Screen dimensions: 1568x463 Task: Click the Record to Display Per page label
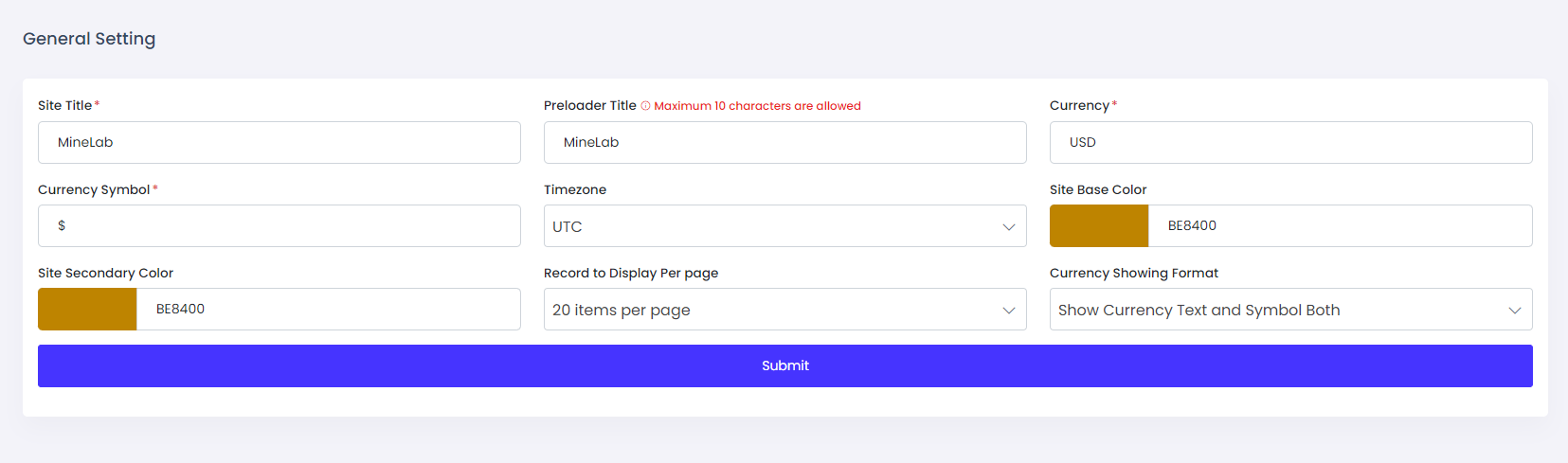pos(631,273)
